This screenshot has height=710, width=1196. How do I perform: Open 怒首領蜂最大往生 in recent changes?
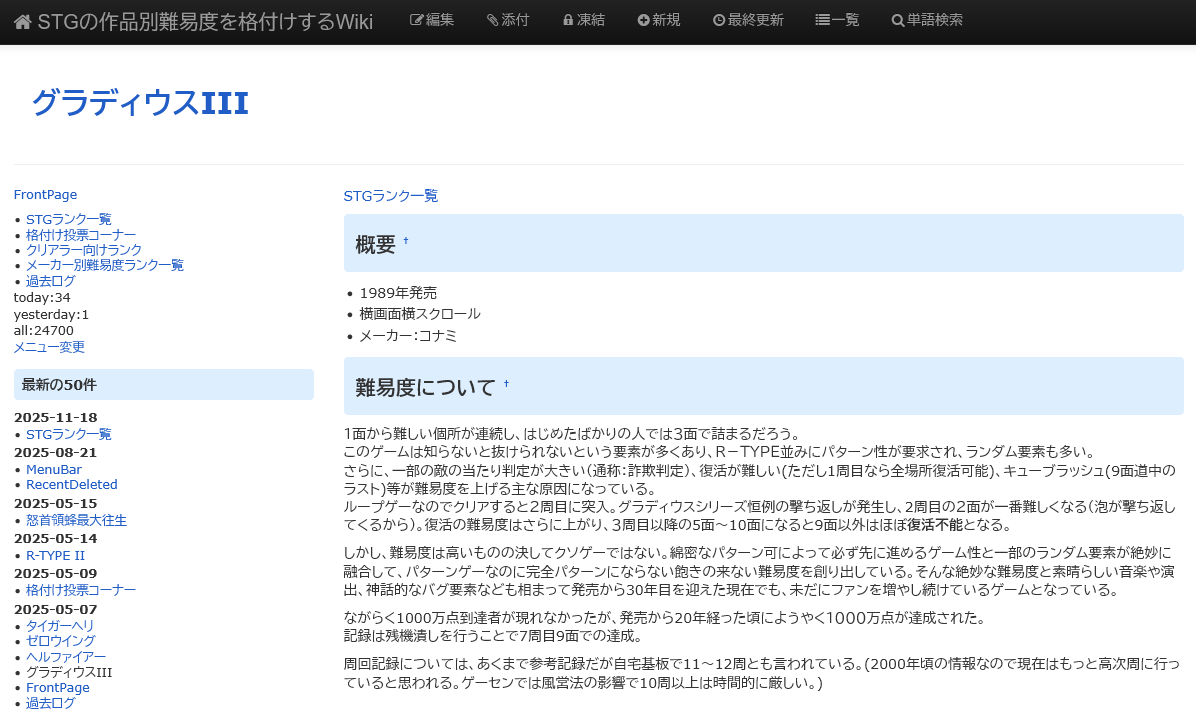[76, 520]
